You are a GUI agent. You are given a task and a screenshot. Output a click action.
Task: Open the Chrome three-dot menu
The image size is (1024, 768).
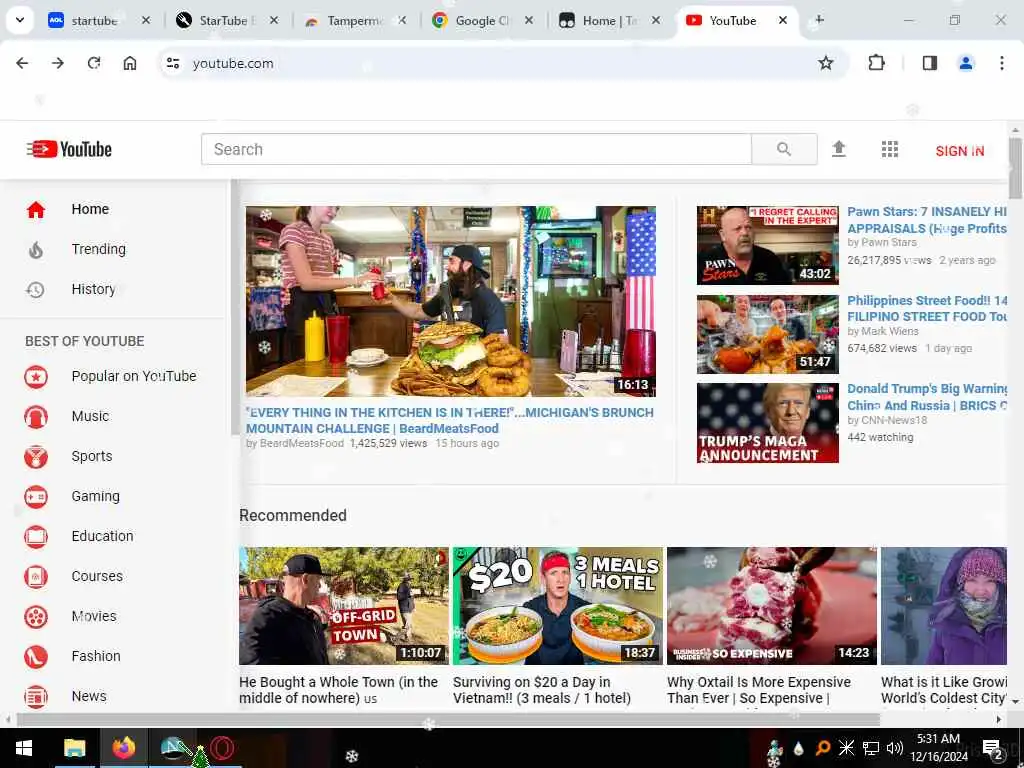click(x=1002, y=63)
